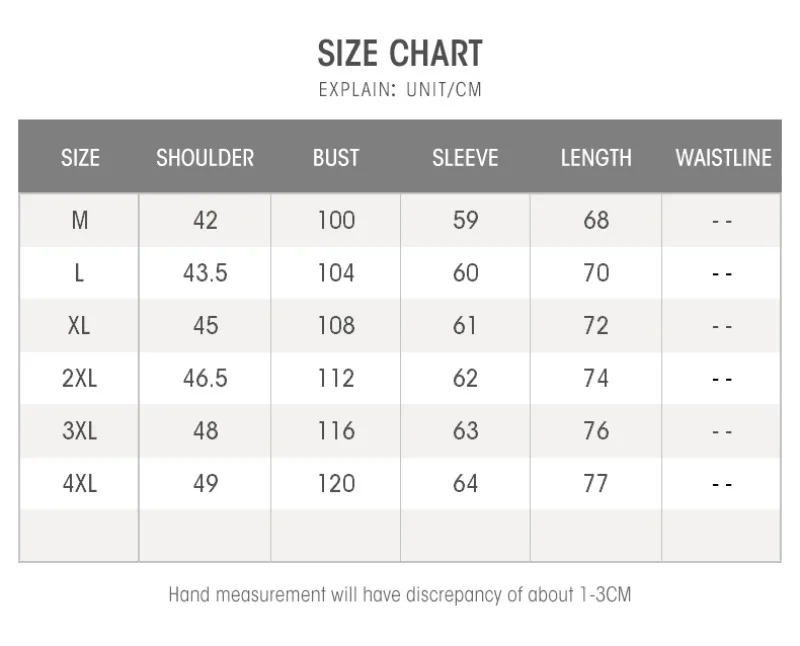This screenshot has width=800, height=646.
Task: Click the 2XL size row label
Action: [80, 378]
